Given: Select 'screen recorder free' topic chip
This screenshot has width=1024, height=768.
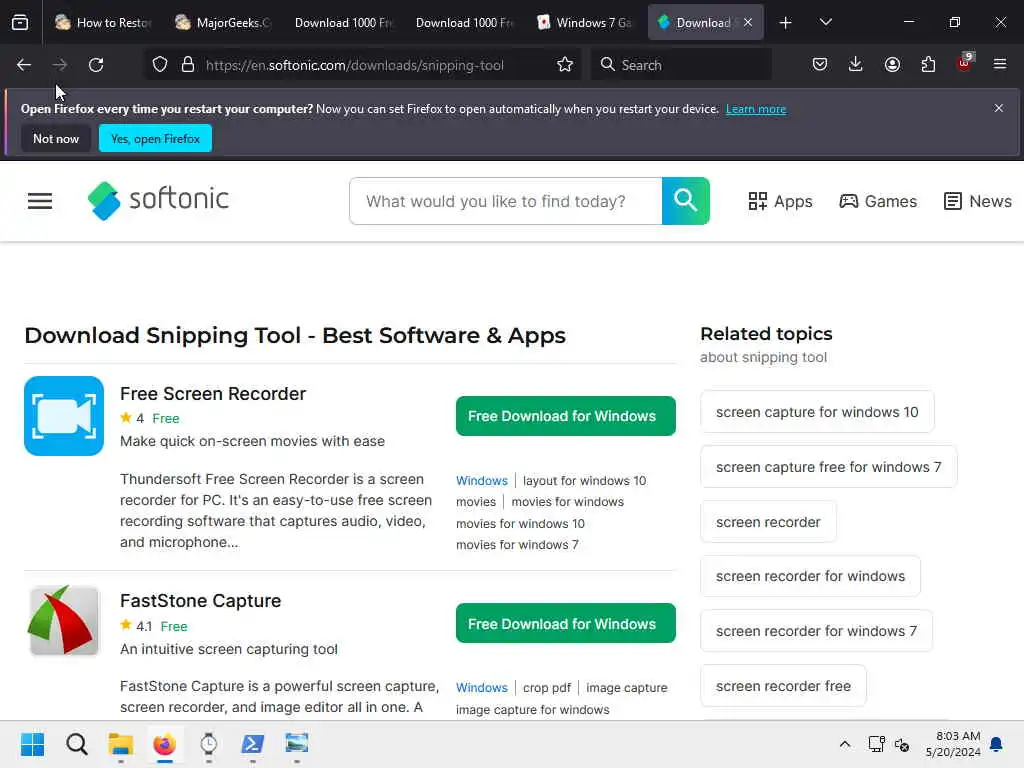Looking at the screenshot, I should pos(783,686).
